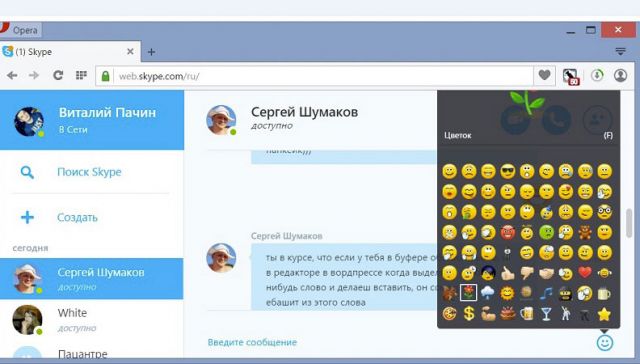Choose the thumbs down emoticon

(x=527, y=273)
